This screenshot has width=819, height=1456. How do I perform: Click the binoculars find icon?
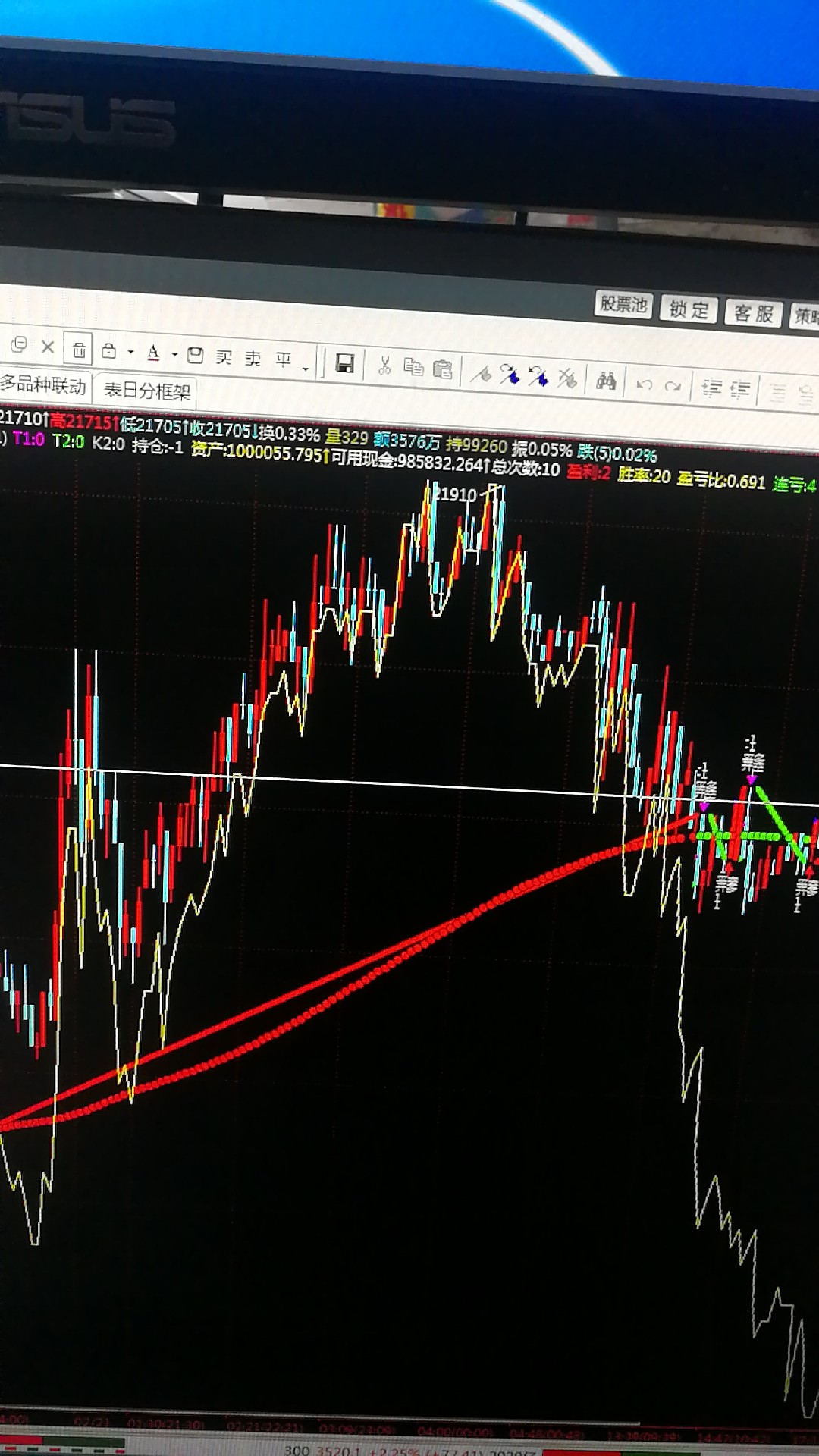pyautogui.click(x=606, y=381)
